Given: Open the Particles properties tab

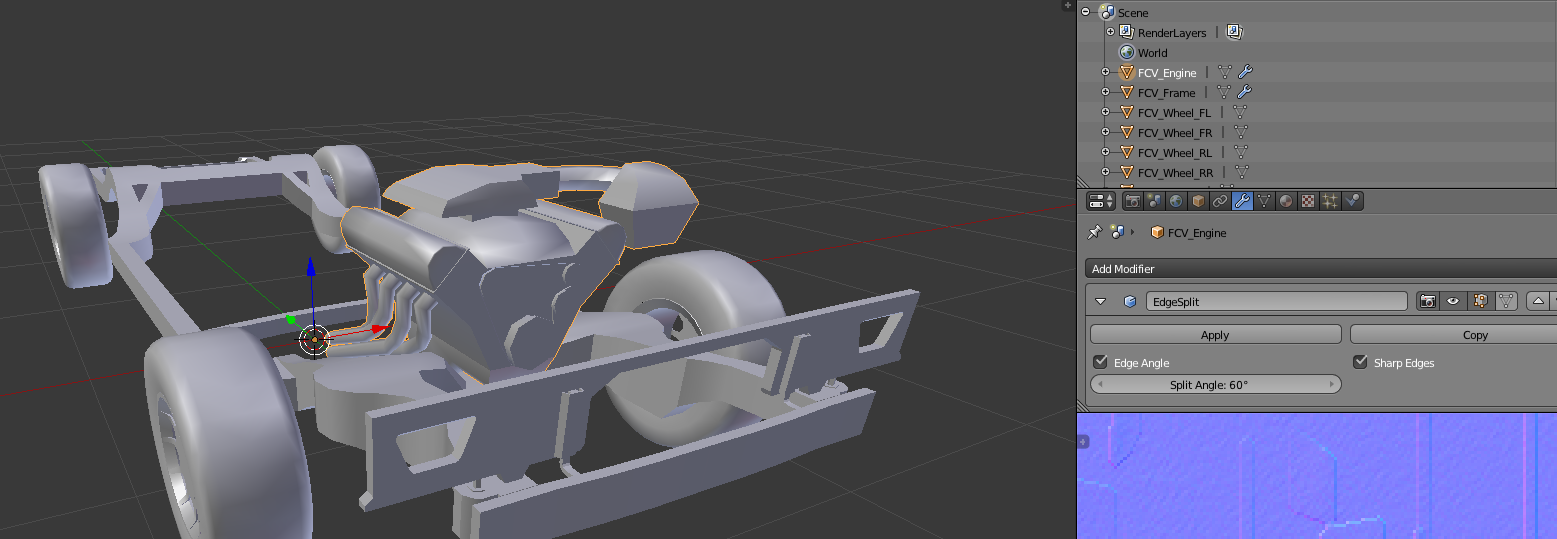Looking at the screenshot, I should [x=1330, y=201].
